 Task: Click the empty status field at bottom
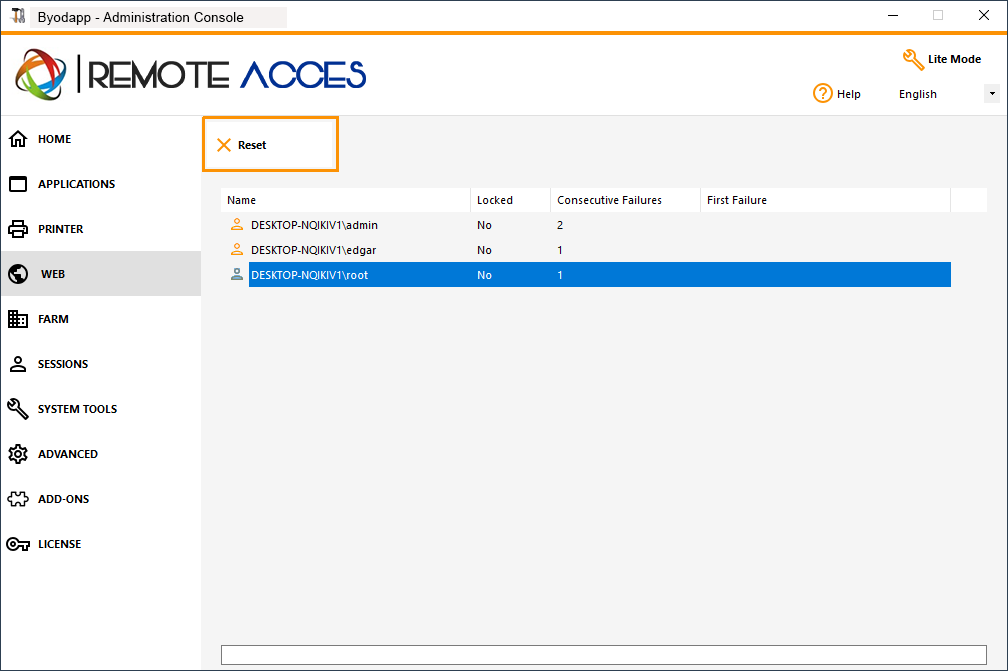604,655
